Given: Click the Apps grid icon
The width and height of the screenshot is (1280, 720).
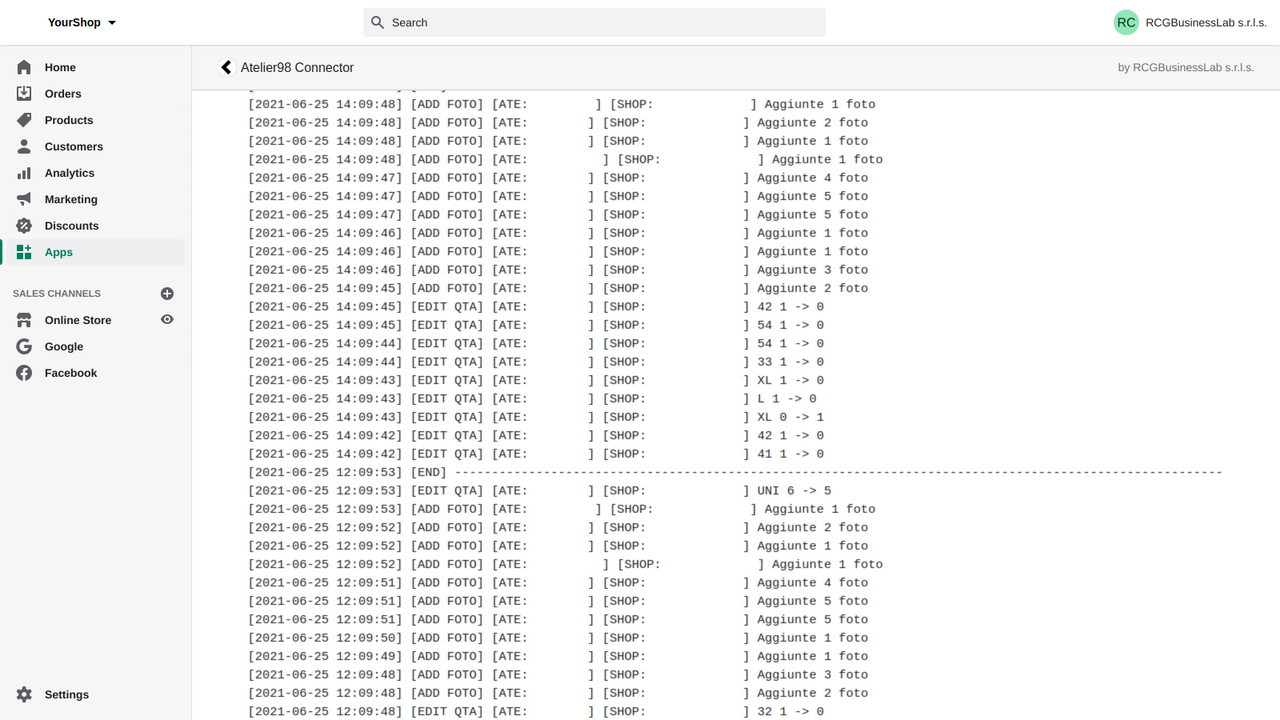Looking at the screenshot, I should [24, 252].
